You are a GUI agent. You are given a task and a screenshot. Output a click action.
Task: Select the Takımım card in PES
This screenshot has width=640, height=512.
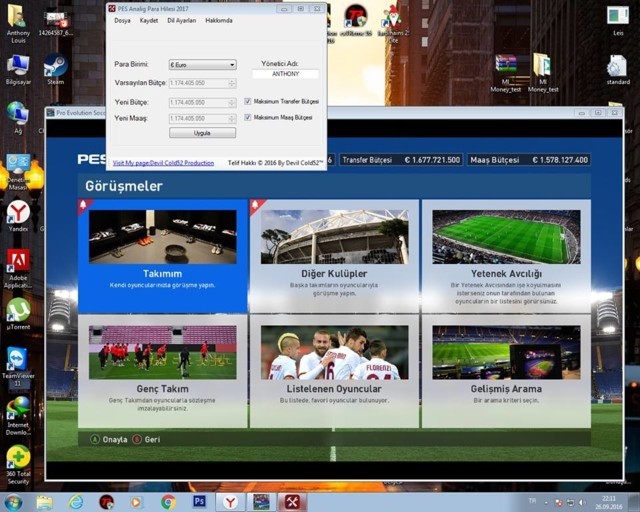click(162, 256)
